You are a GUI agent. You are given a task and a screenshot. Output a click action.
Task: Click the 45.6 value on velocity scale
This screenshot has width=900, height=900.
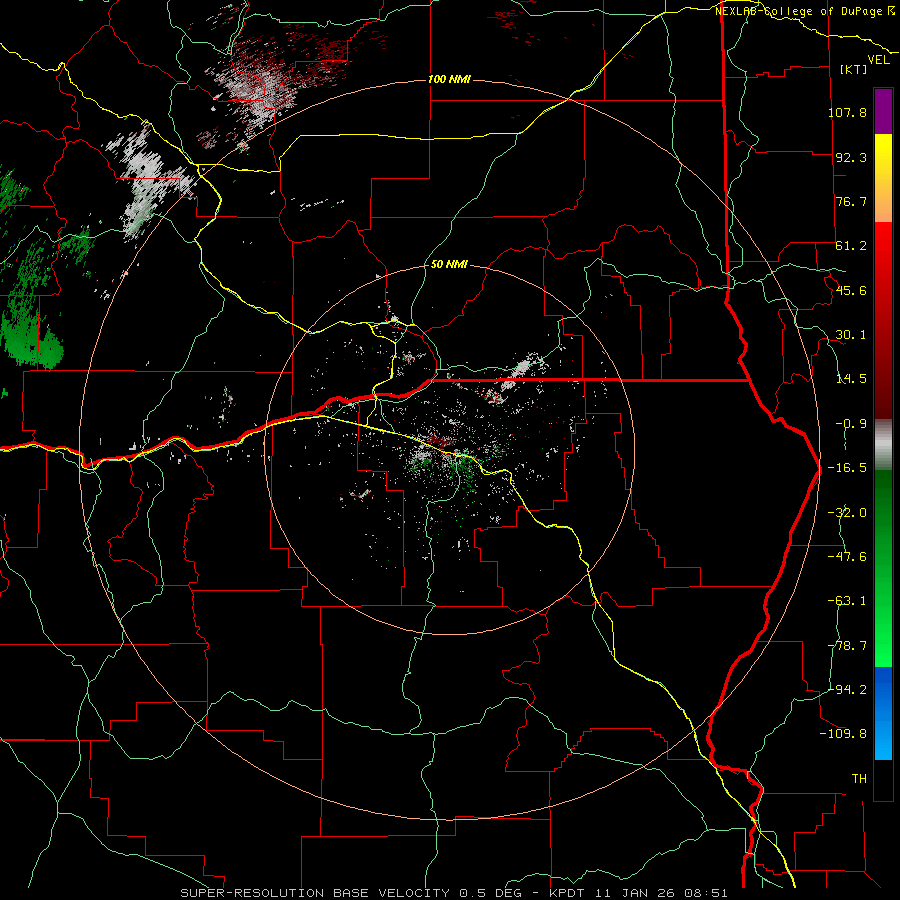click(851, 290)
